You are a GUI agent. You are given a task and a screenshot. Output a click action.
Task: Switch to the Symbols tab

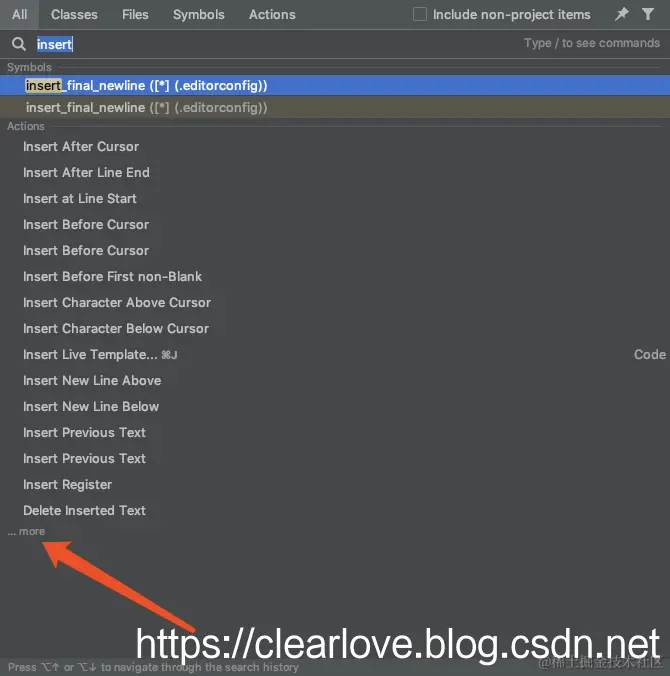tap(198, 14)
